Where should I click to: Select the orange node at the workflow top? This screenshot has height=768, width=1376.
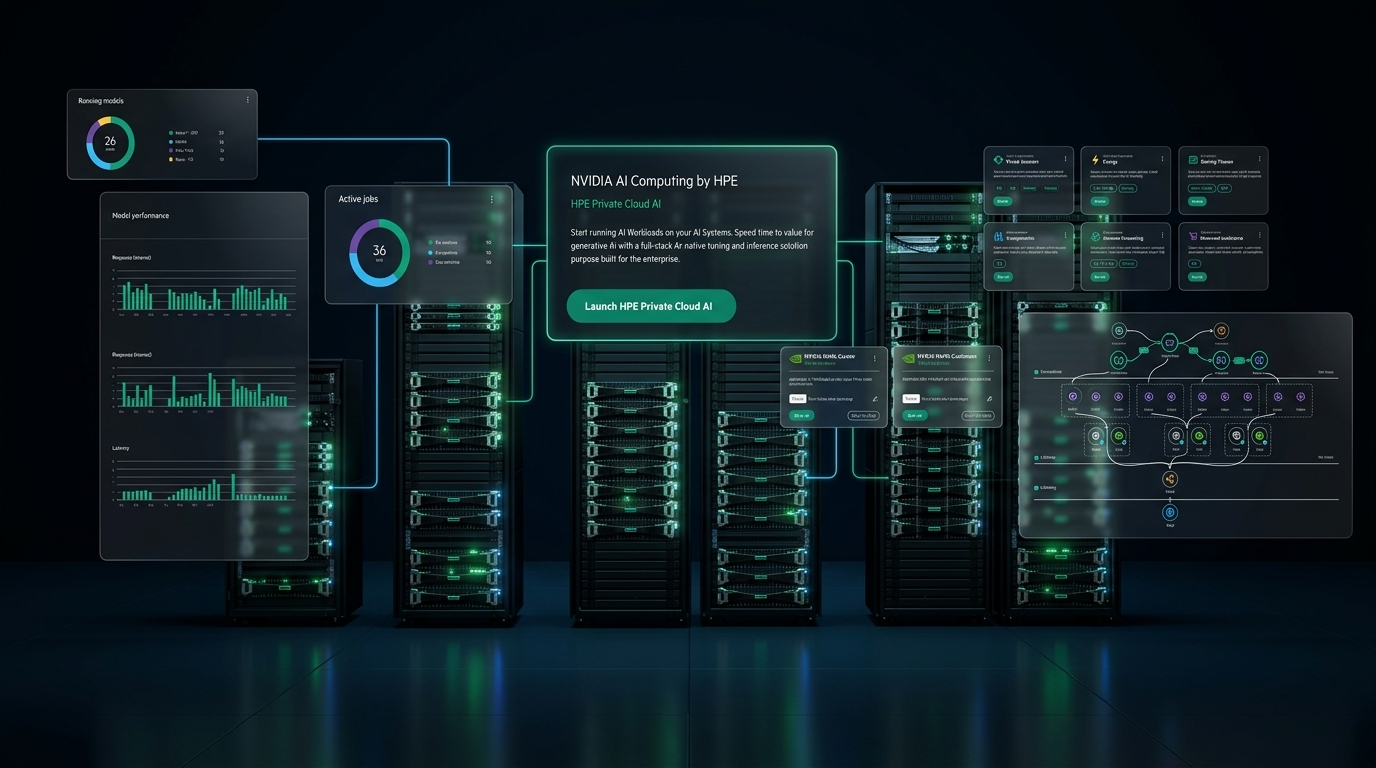point(1221,330)
